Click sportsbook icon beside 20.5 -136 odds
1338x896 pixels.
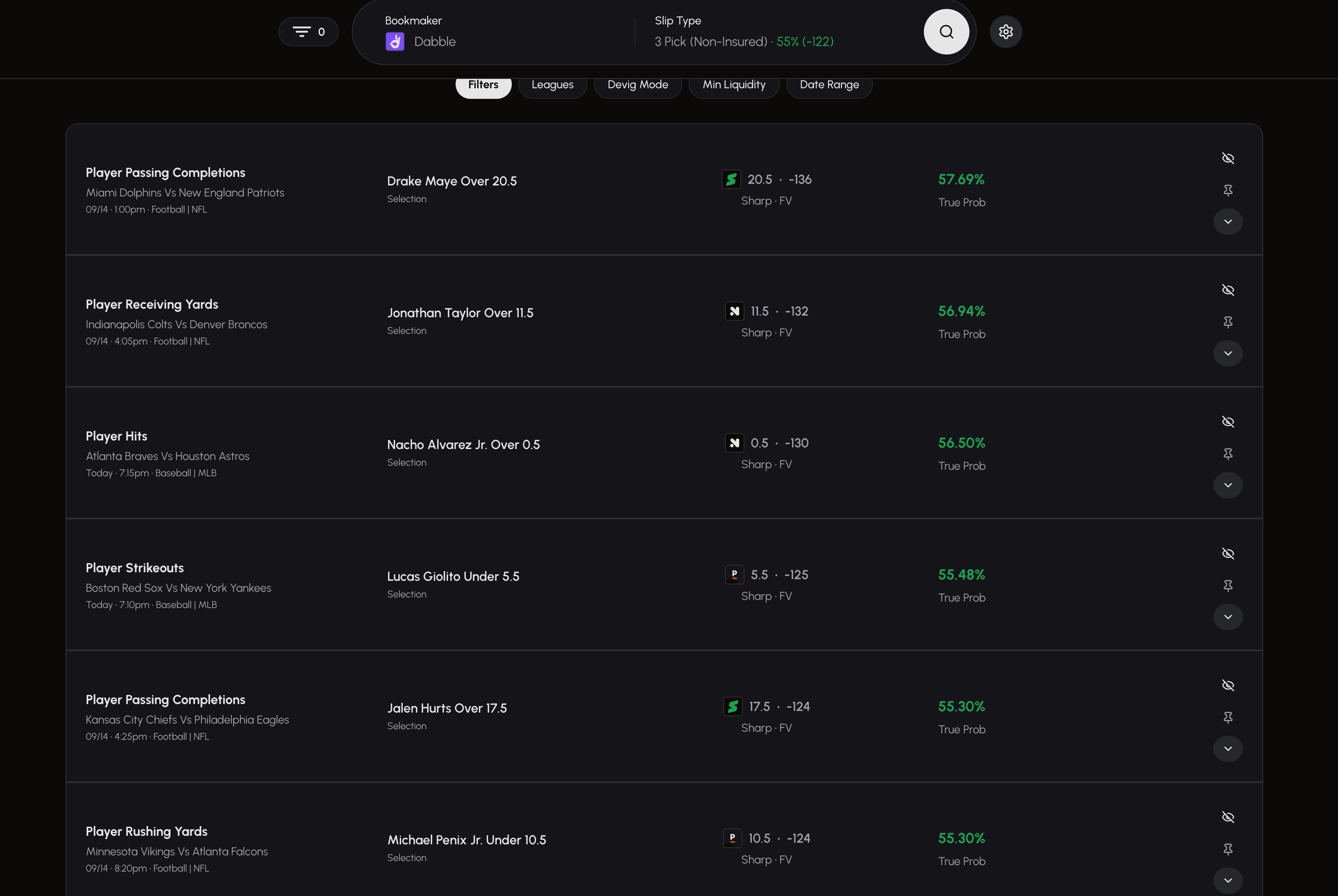(x=731, y=179)
